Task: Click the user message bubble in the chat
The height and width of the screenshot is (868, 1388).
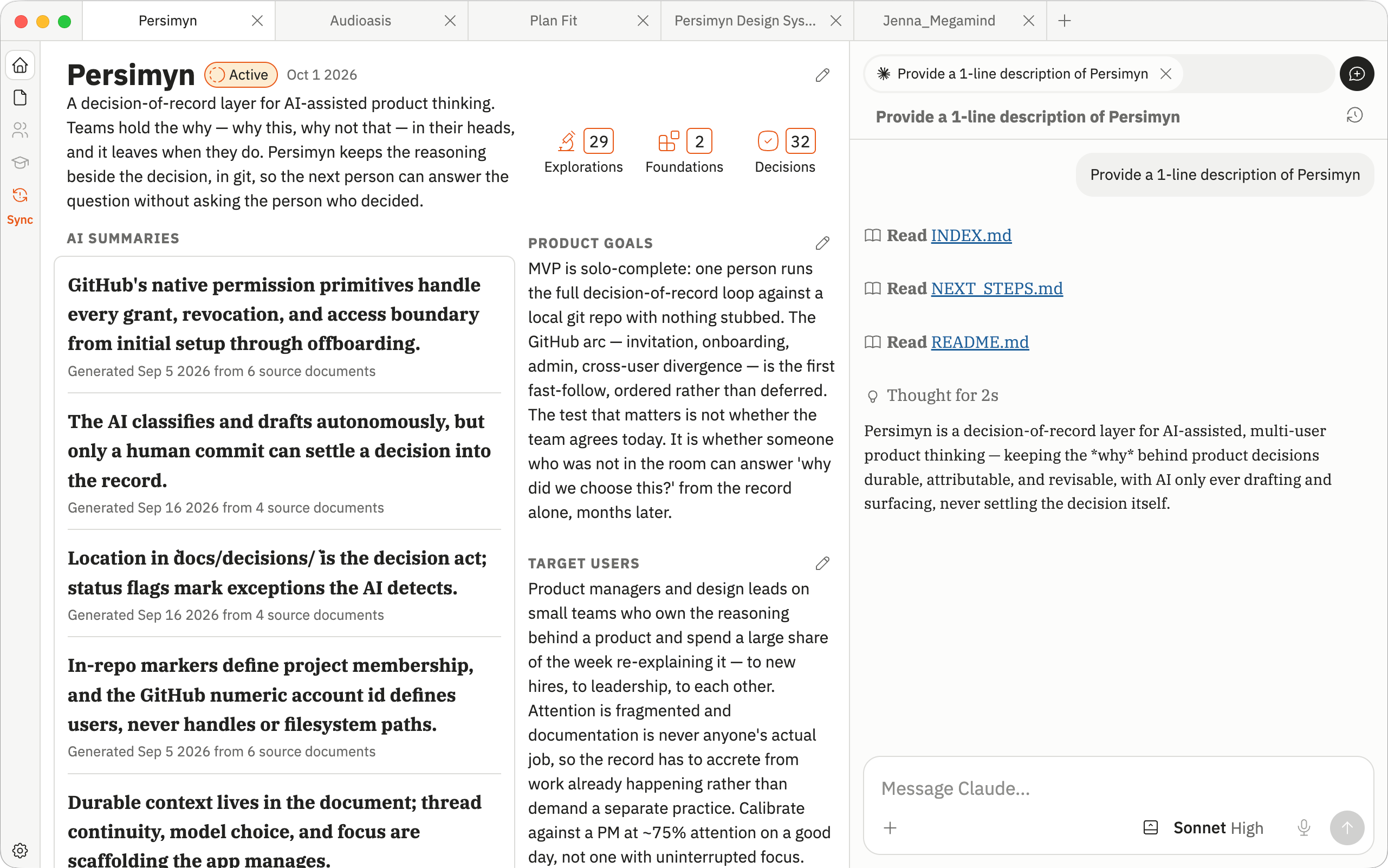Action: pyautogui.click(x=1224, y=174)
